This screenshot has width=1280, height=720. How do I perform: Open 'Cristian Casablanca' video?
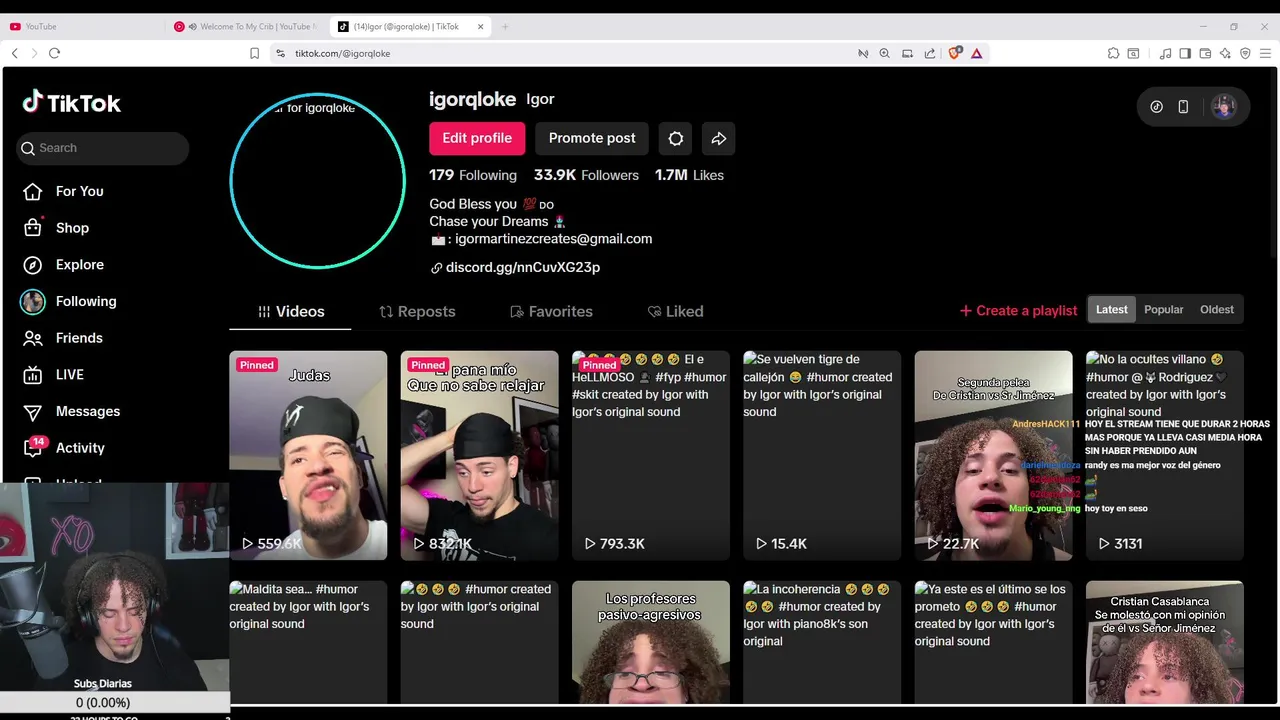point(1165,642)
